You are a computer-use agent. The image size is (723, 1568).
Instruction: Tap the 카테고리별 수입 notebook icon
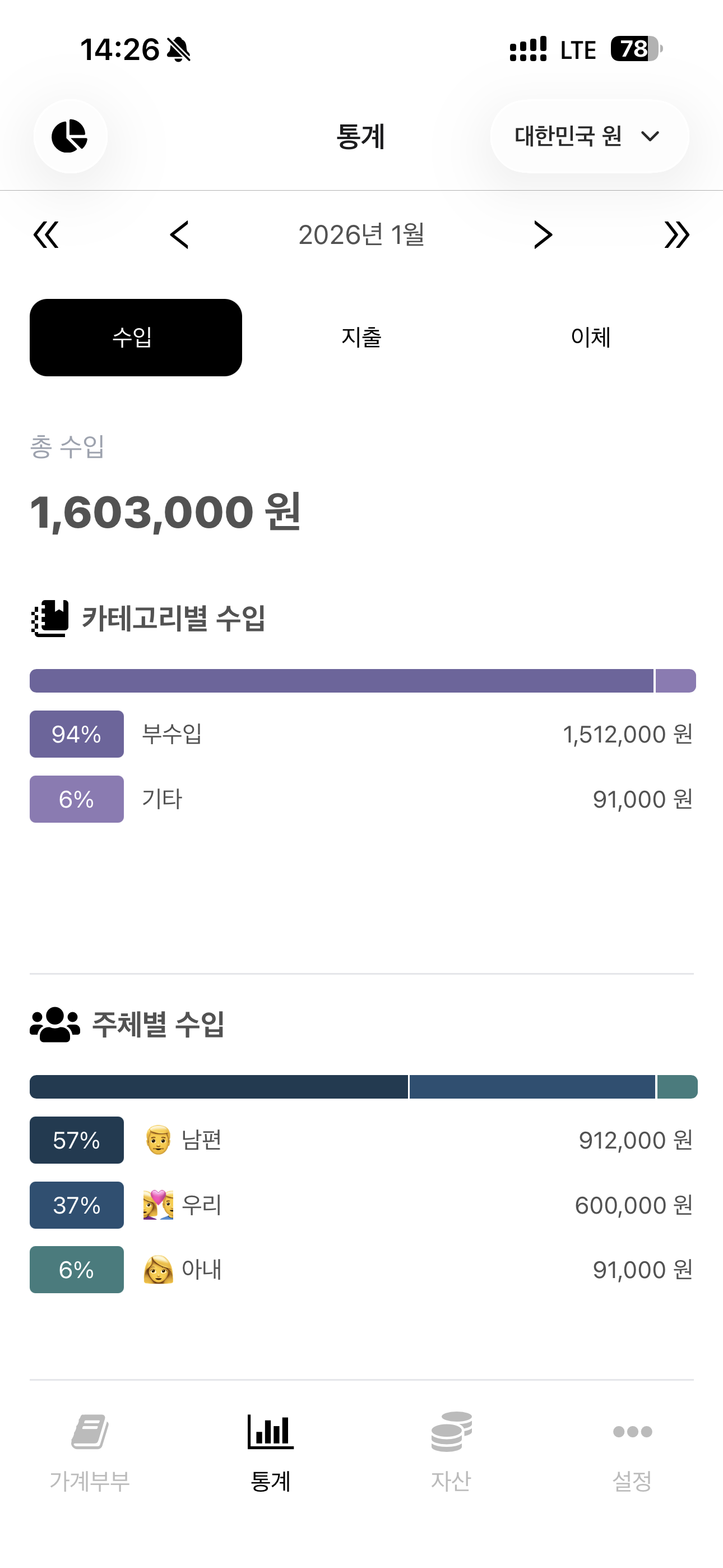pos(50,619)
